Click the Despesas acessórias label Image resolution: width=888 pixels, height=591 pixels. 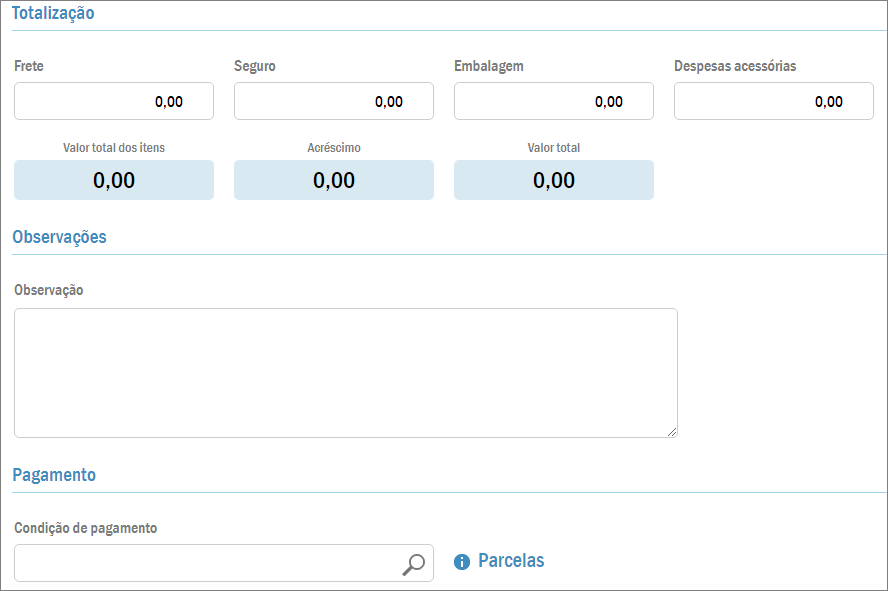(735, 66)
